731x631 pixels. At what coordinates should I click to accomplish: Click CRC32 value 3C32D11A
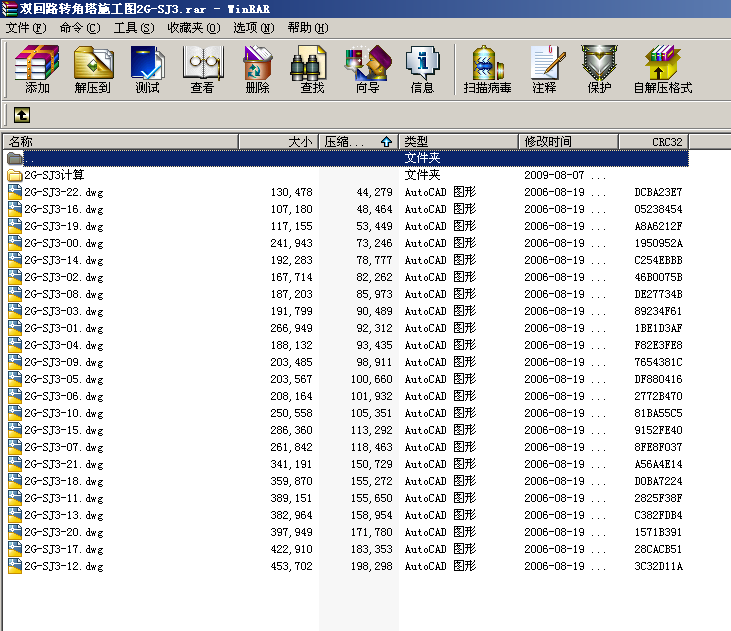(x=658, y=566)
